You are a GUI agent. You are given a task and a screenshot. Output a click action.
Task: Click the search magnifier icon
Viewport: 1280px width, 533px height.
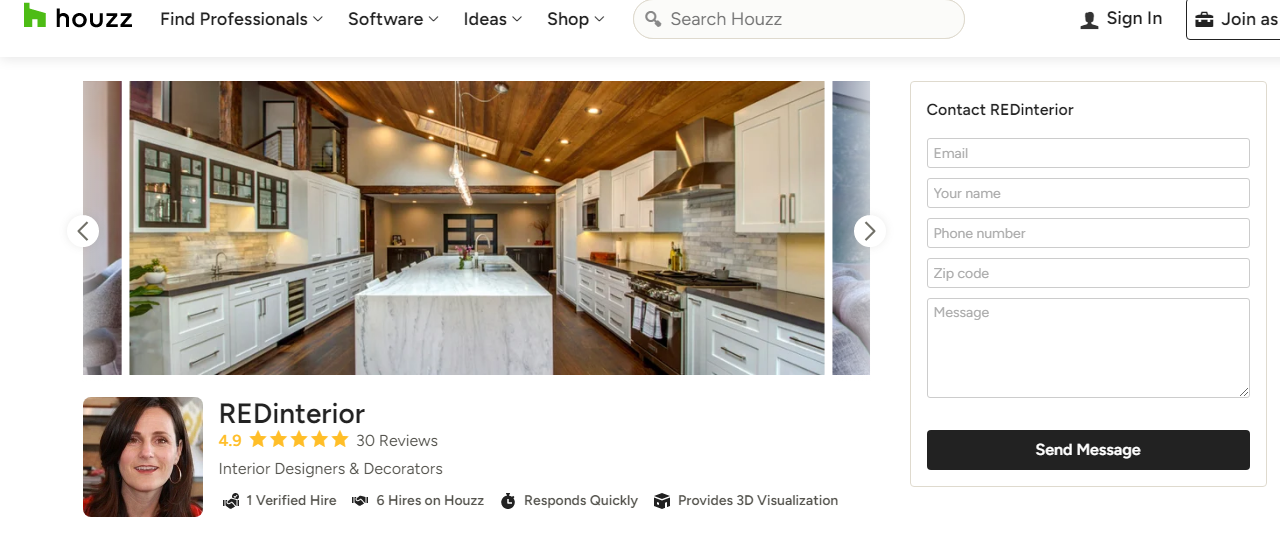653,19
